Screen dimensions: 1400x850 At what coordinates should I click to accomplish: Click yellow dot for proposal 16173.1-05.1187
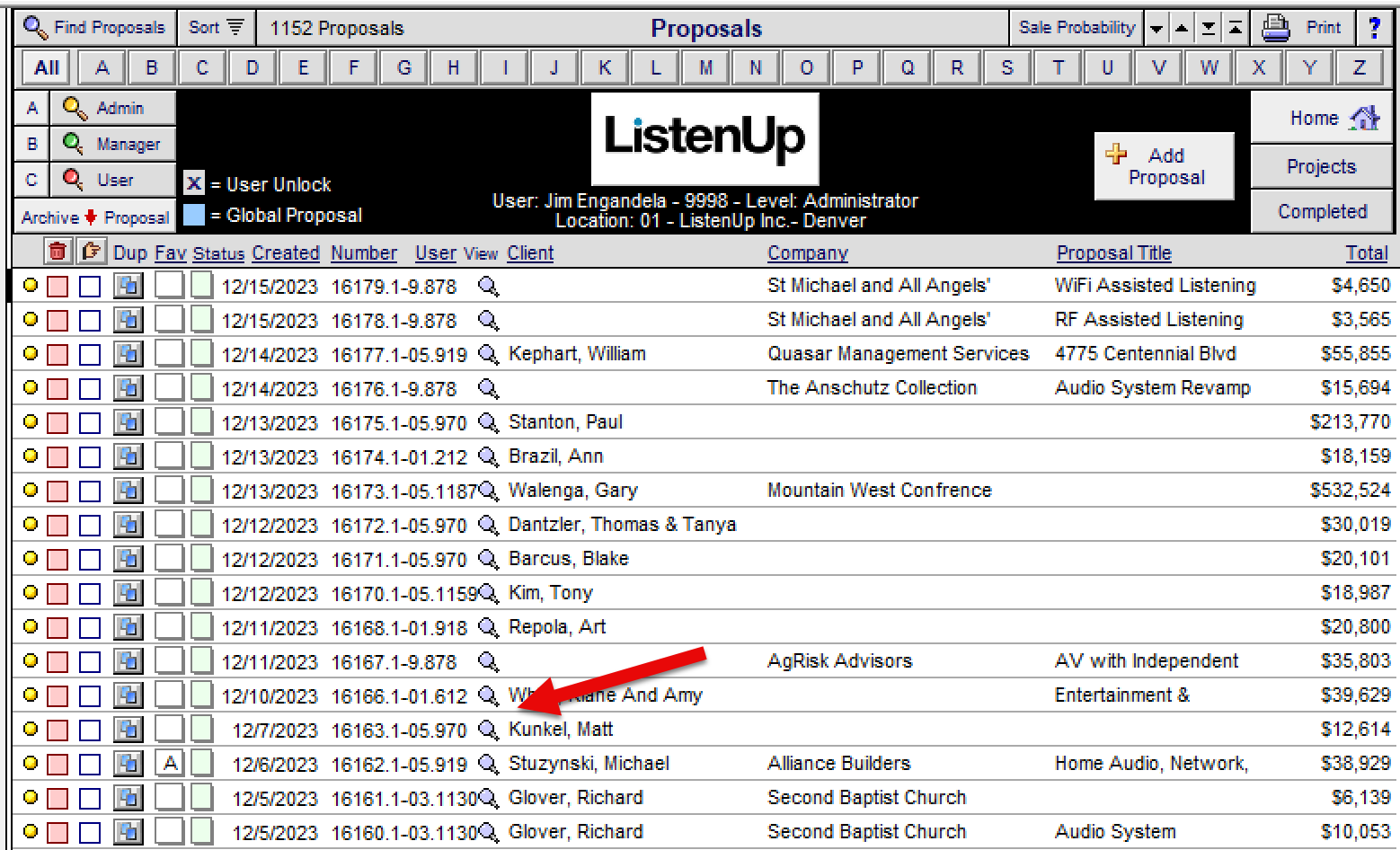31,490
